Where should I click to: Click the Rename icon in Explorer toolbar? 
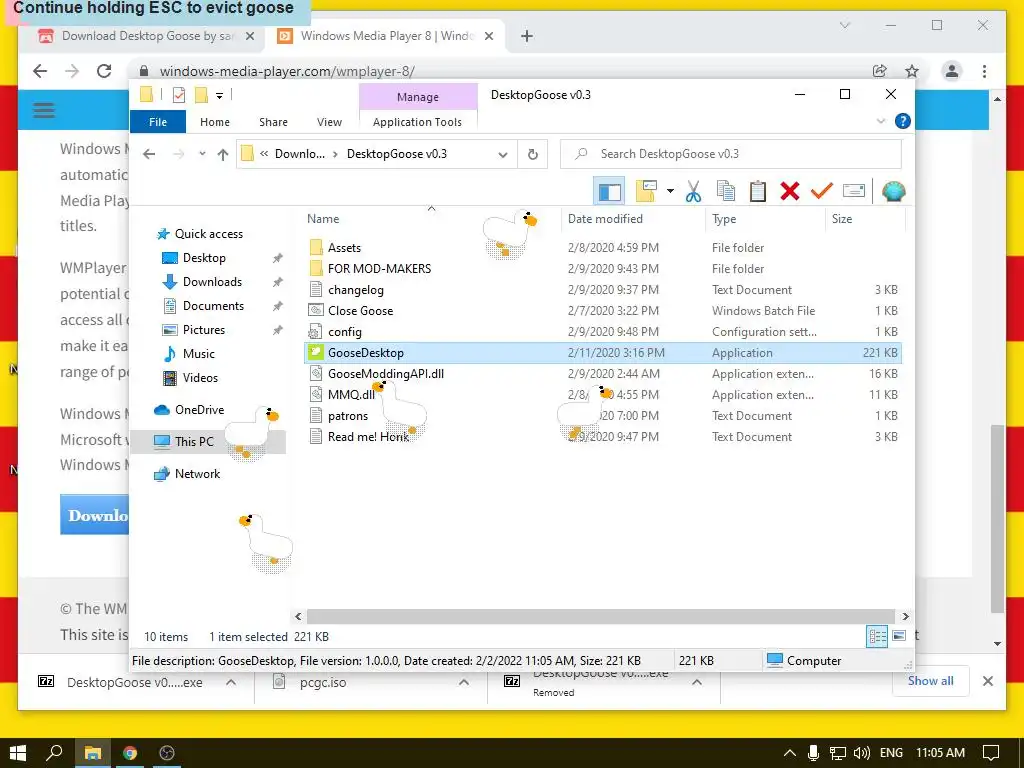[x=854, y=191]
